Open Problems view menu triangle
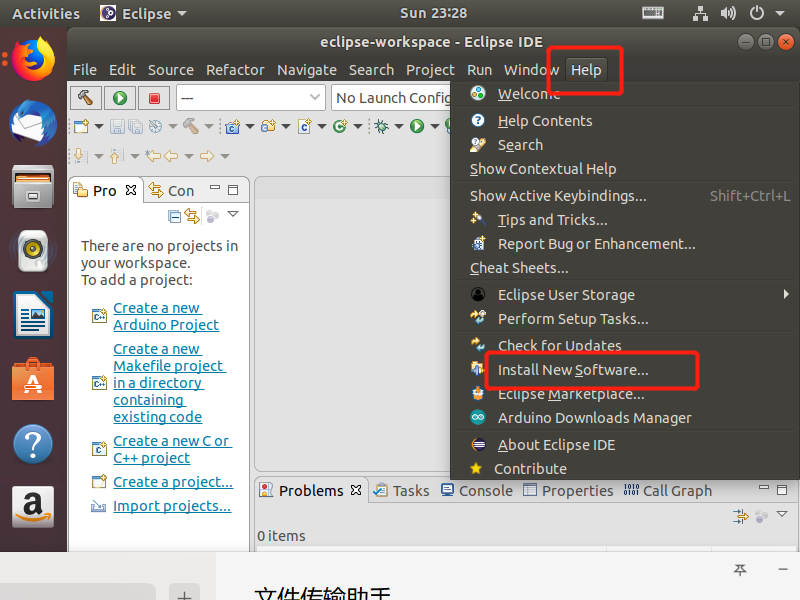 pos(782,514)
